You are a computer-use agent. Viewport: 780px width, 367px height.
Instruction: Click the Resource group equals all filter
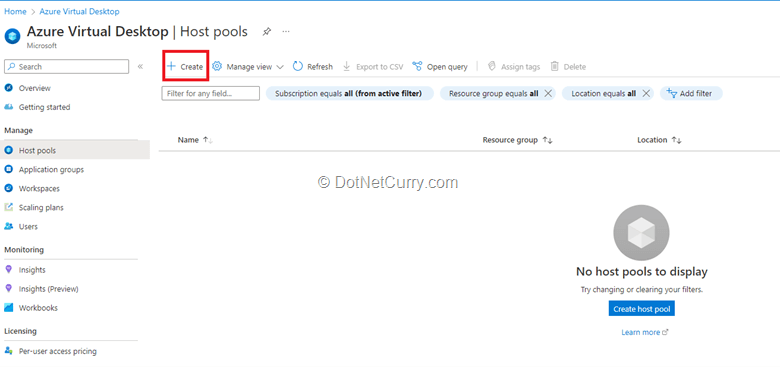[493, 93]
